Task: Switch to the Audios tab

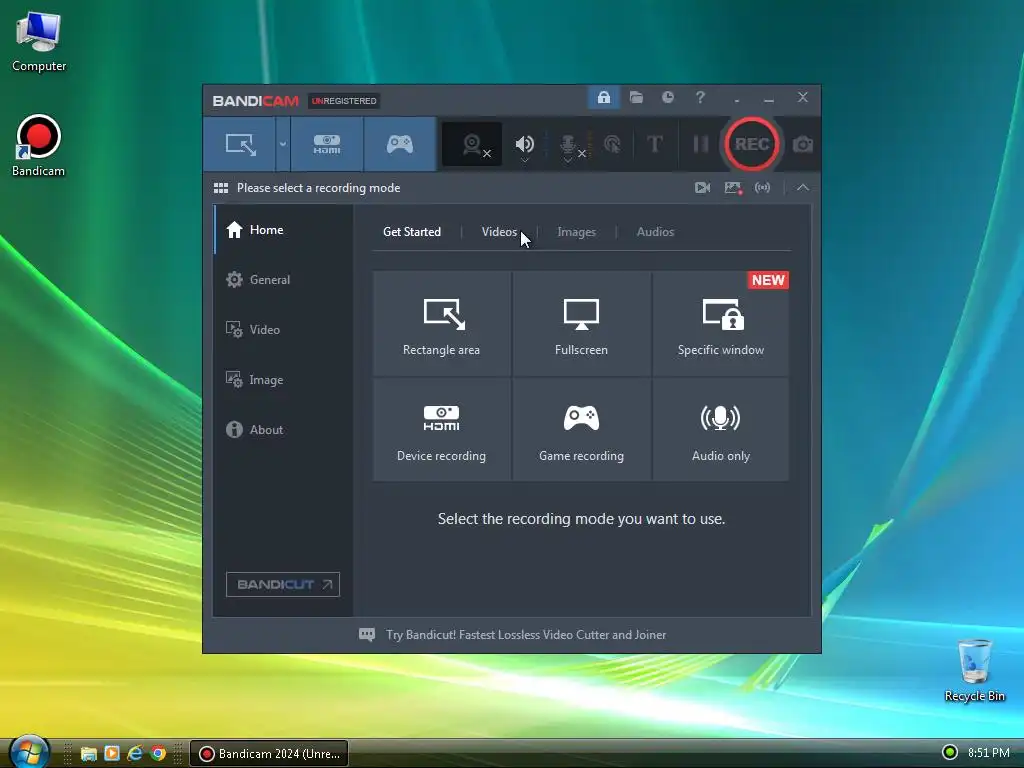Action: coord(655,232)
